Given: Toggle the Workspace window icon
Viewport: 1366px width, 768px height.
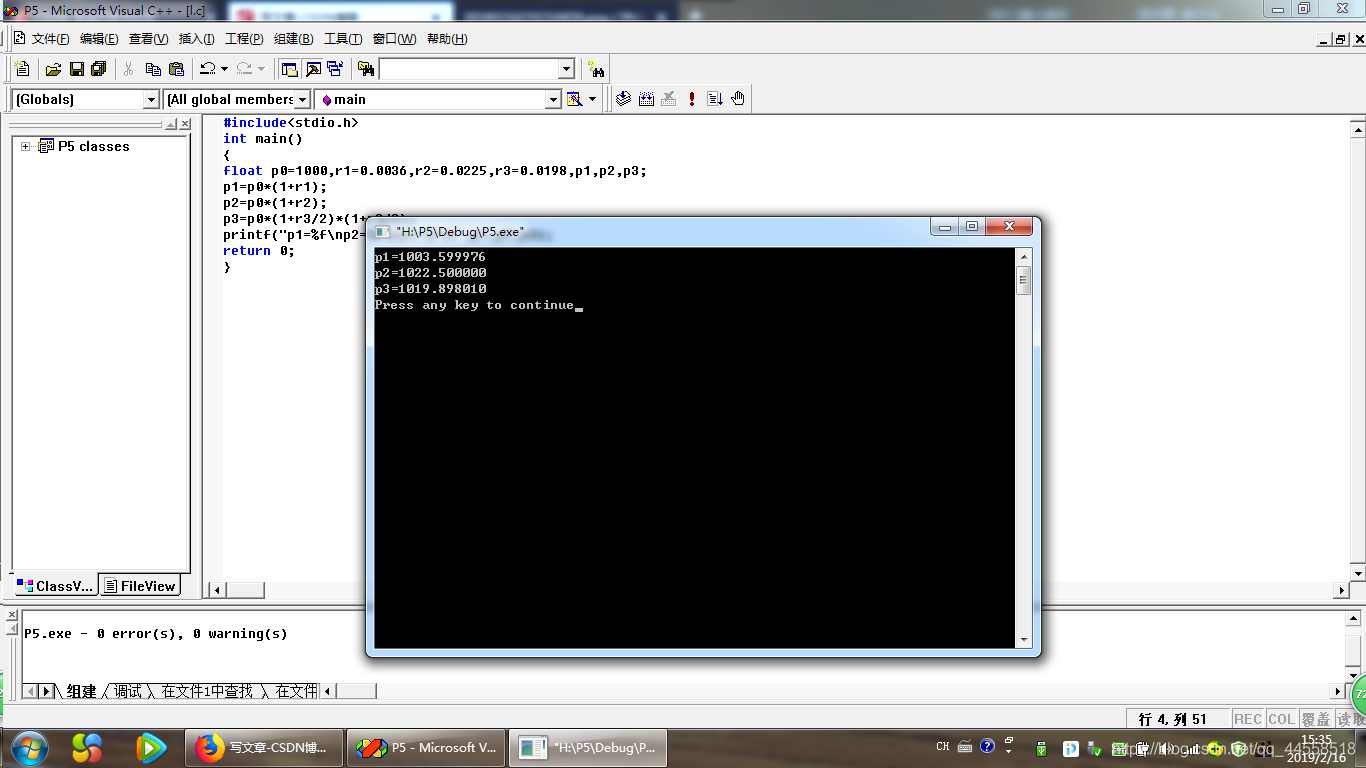Looking at the screenshot, I should tap(290, 69).
